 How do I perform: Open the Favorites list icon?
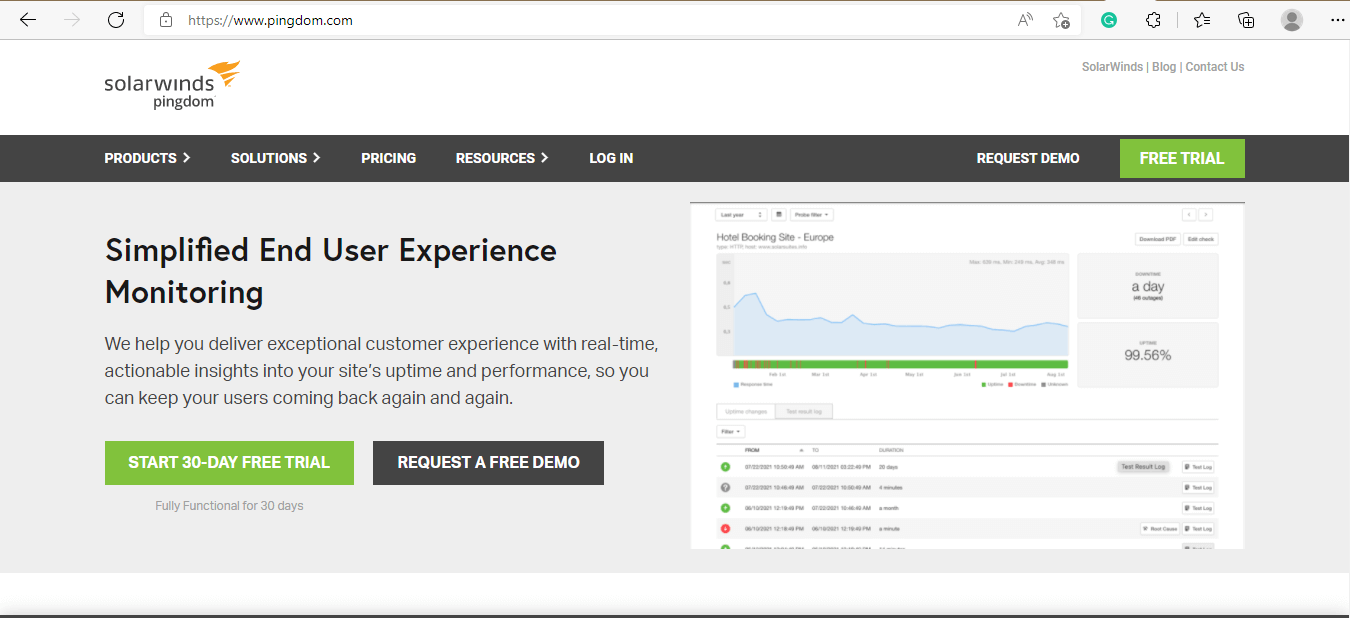(1202, 20)
